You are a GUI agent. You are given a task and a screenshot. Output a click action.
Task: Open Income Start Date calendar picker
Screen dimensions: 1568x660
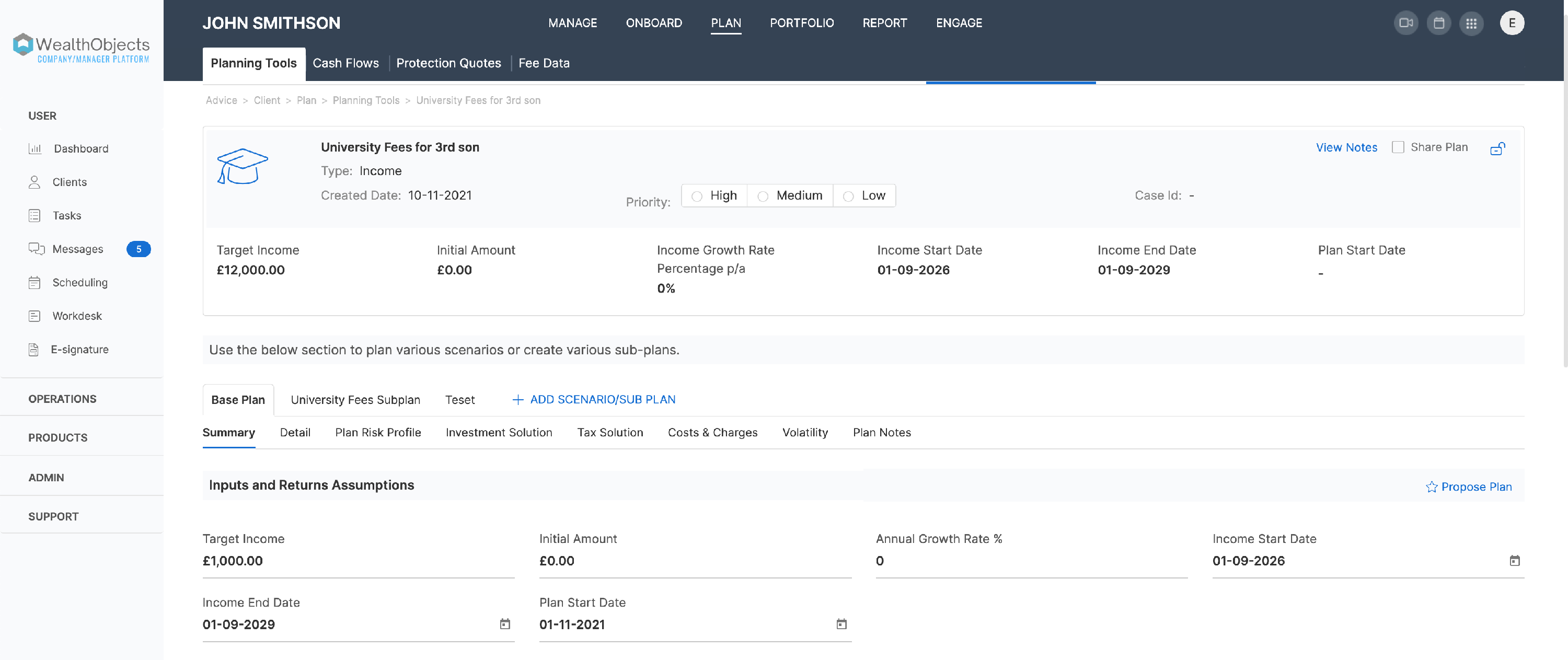[1515, 561]
